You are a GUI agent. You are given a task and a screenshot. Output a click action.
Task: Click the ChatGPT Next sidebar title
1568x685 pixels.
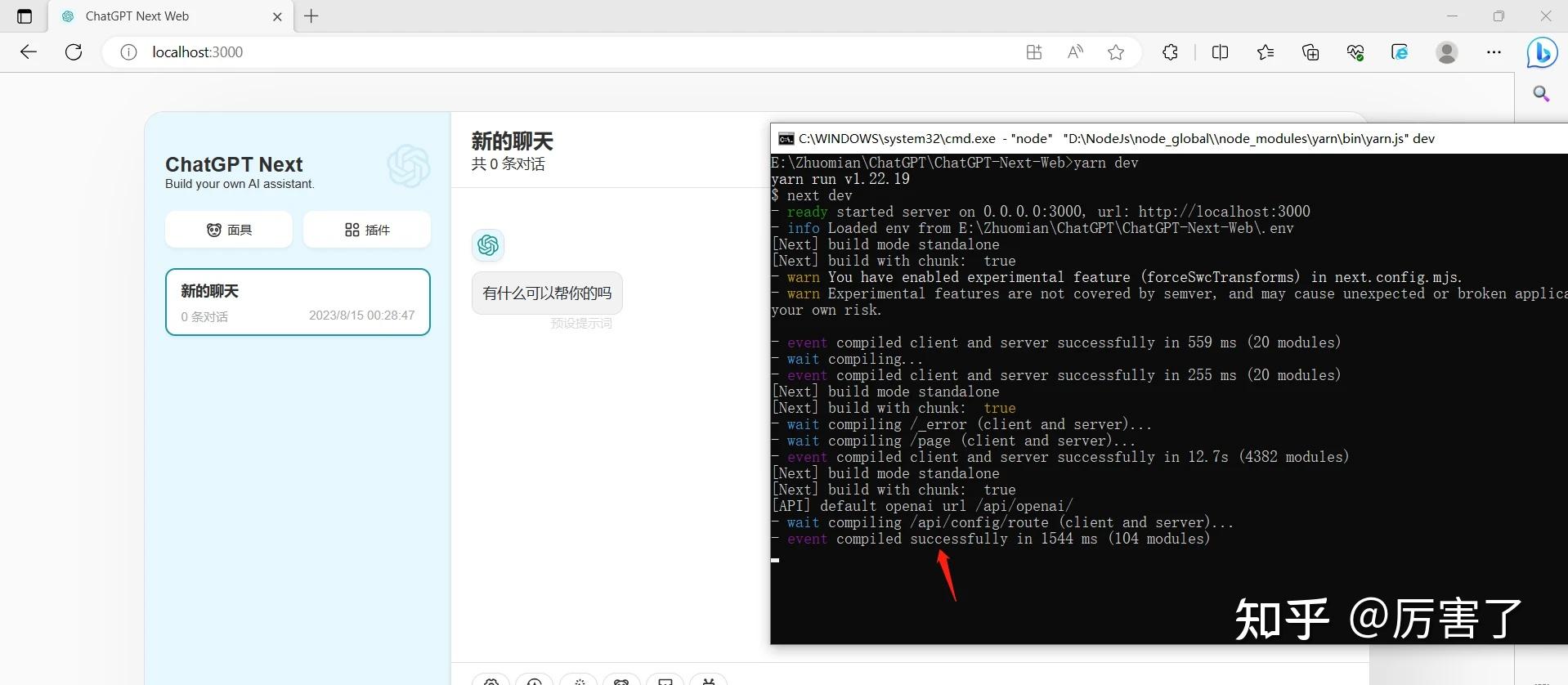coord(234,164)
